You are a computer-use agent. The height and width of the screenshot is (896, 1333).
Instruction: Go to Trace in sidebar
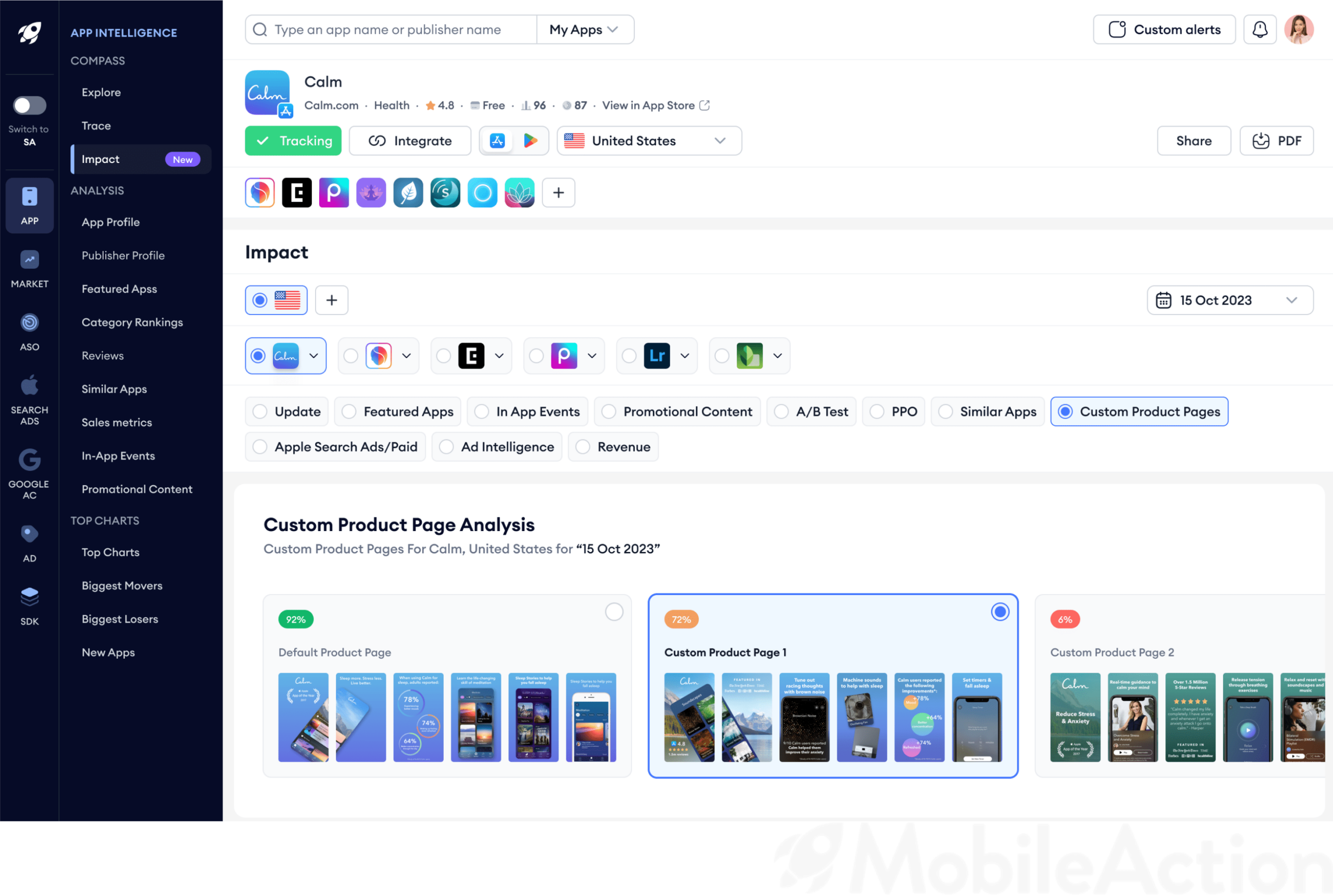96,125
